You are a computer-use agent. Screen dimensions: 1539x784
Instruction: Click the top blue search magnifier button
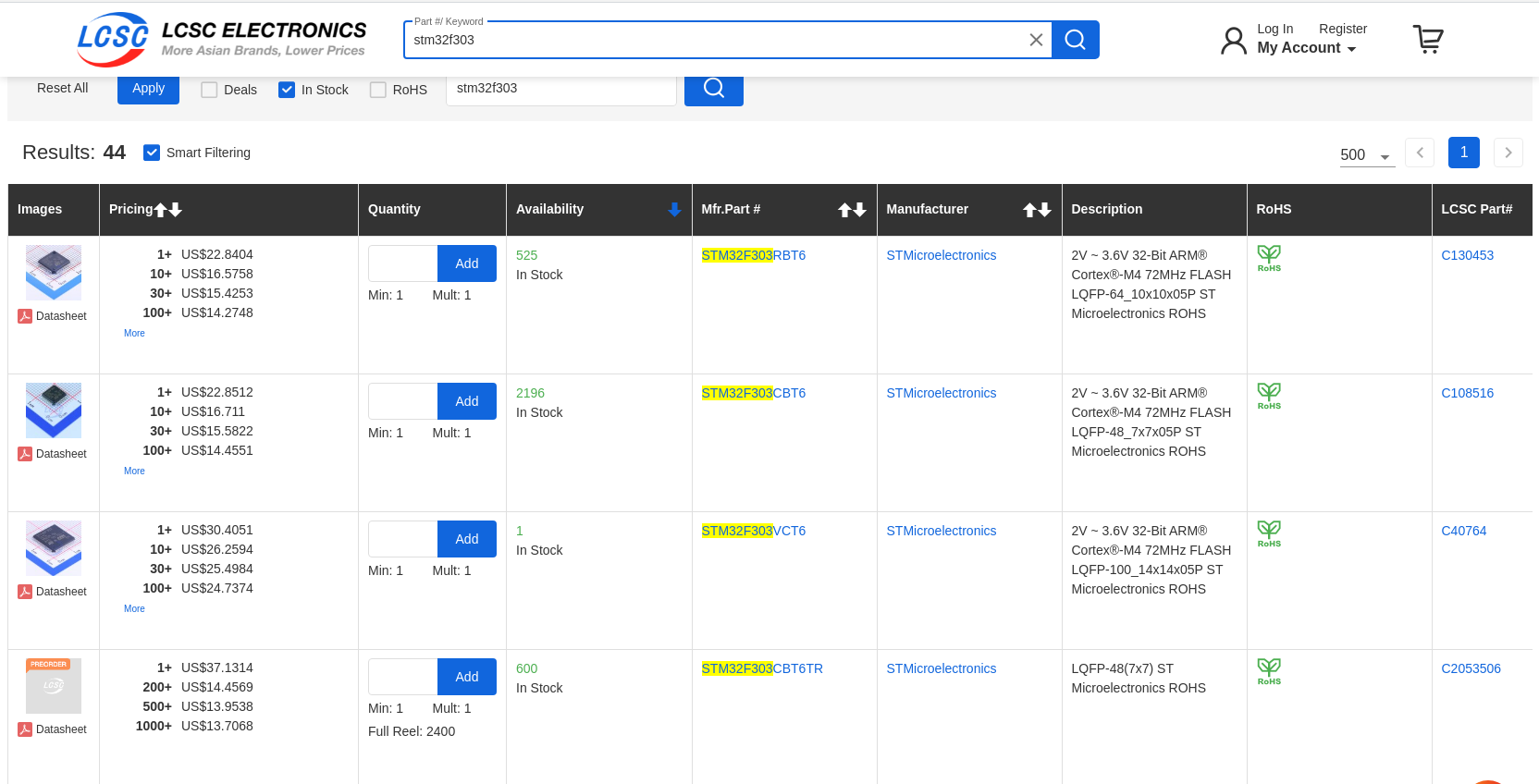[x=1076, y=40]
